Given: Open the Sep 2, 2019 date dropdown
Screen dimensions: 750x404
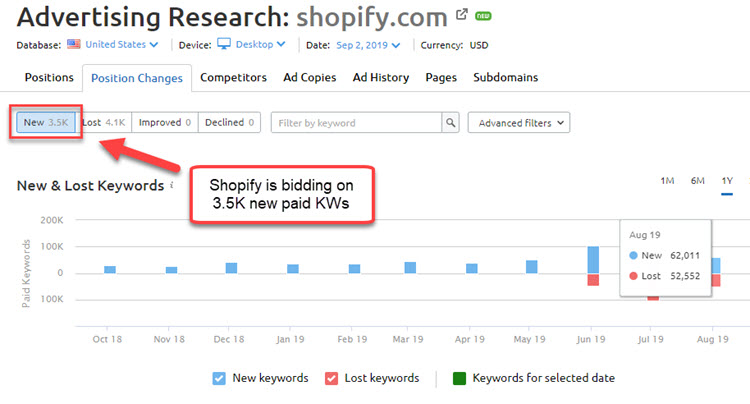Looking at the screenshot, I should tap(369, 45).
